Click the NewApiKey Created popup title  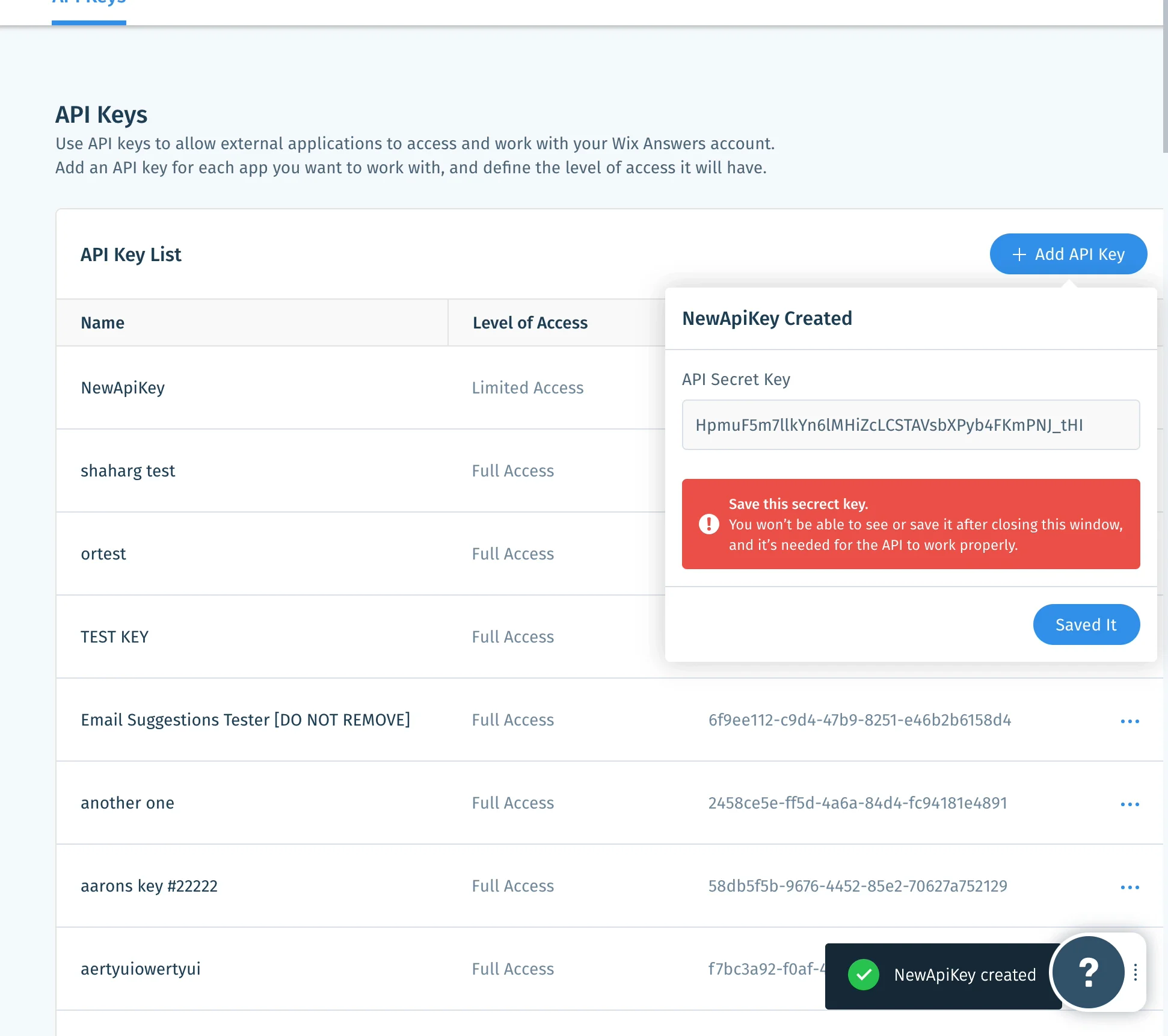767,318
